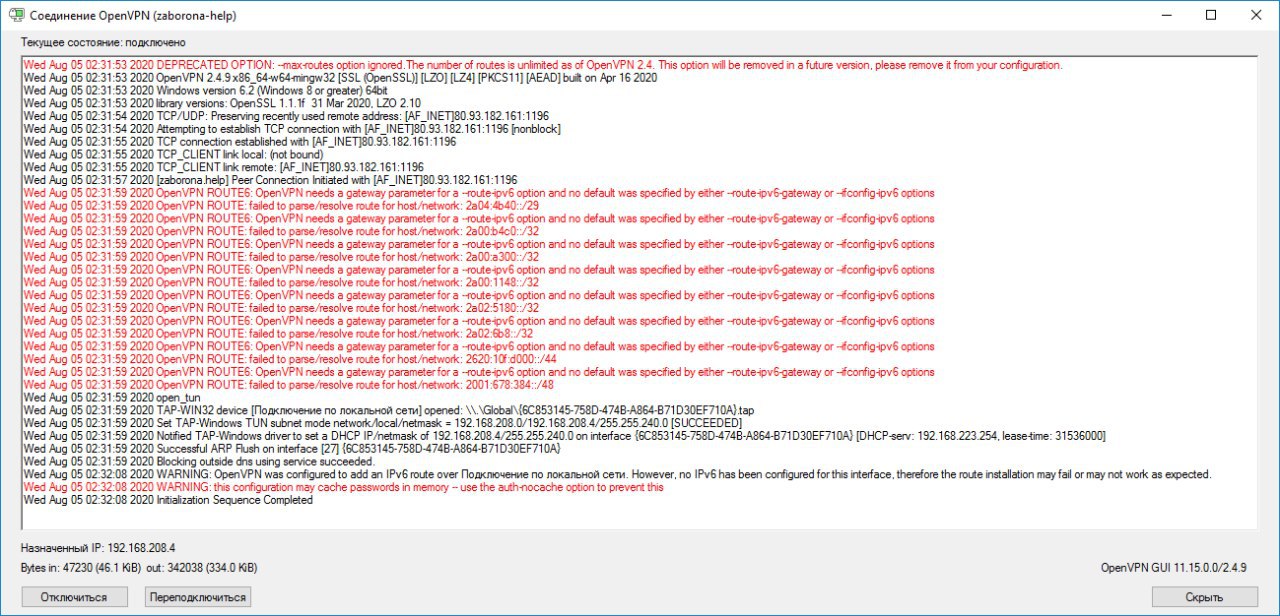Select the Blocking outside dns succeeded line
Screen dimensions: 1280x616
198,462
